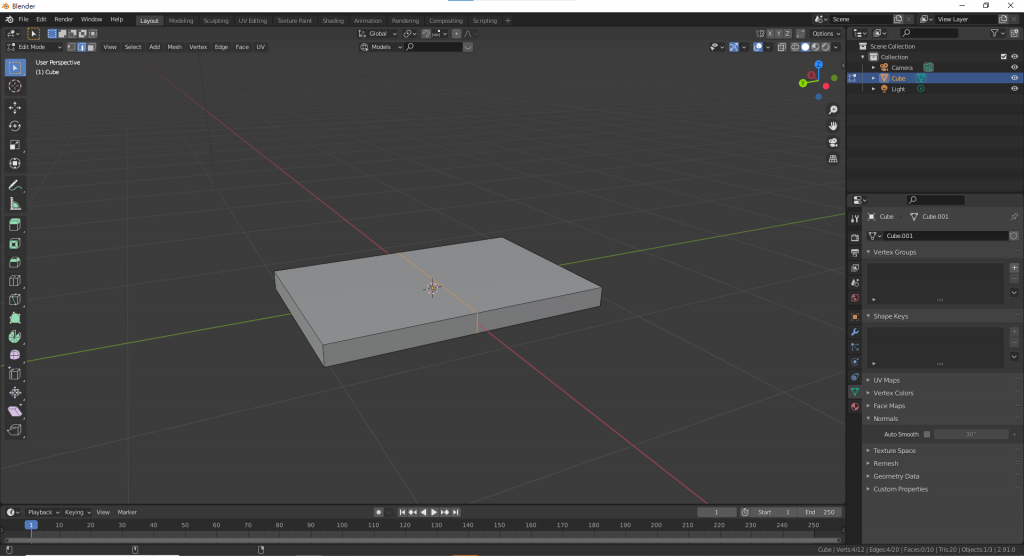Click the pan hand viewport icon
Viewport: 1024px width, 556px height.
(x=833, y=126)
